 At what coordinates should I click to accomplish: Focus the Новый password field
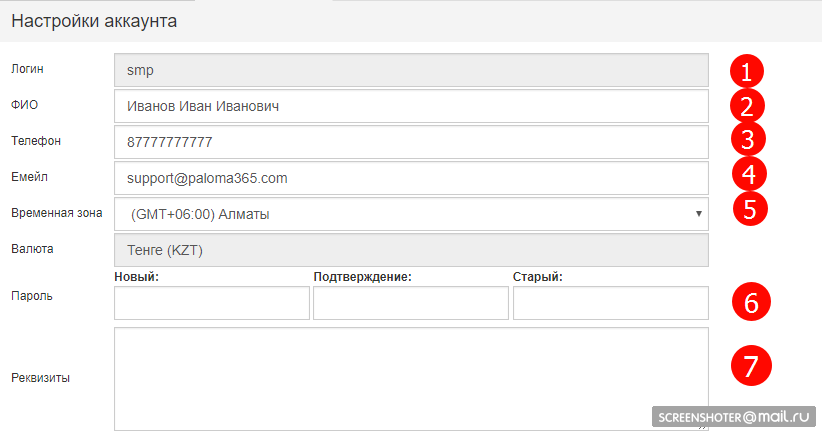pyautogui.click(x=212, y=303)
